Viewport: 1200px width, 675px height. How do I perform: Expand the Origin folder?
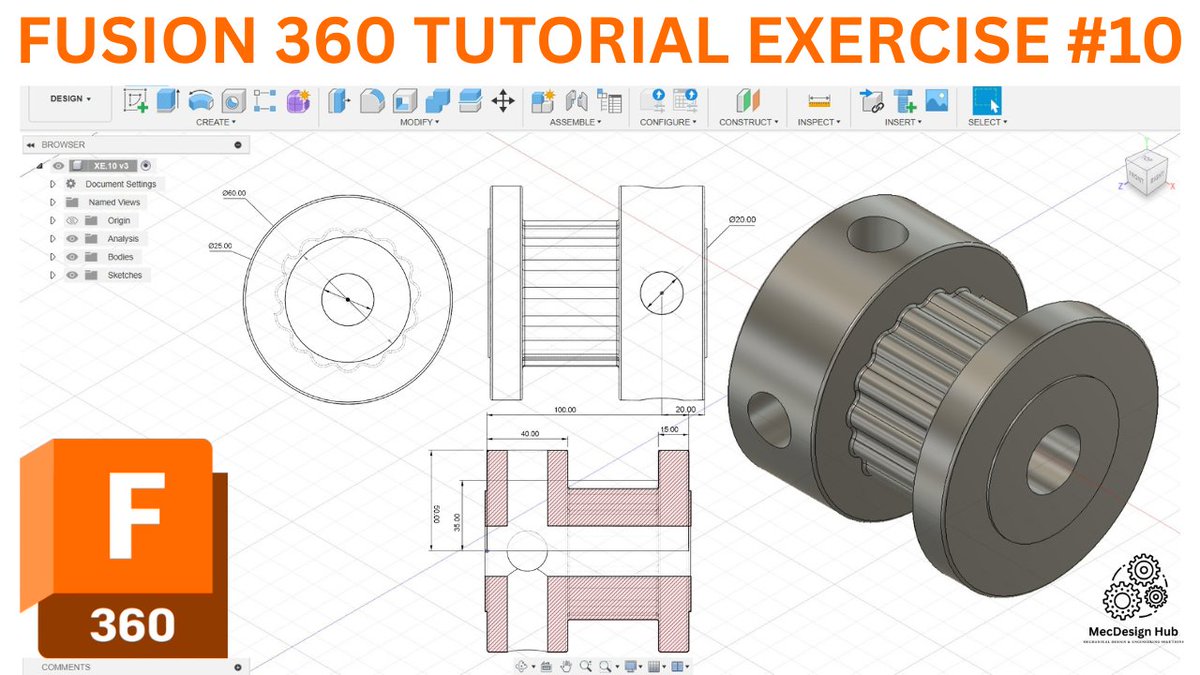[52, 220]
